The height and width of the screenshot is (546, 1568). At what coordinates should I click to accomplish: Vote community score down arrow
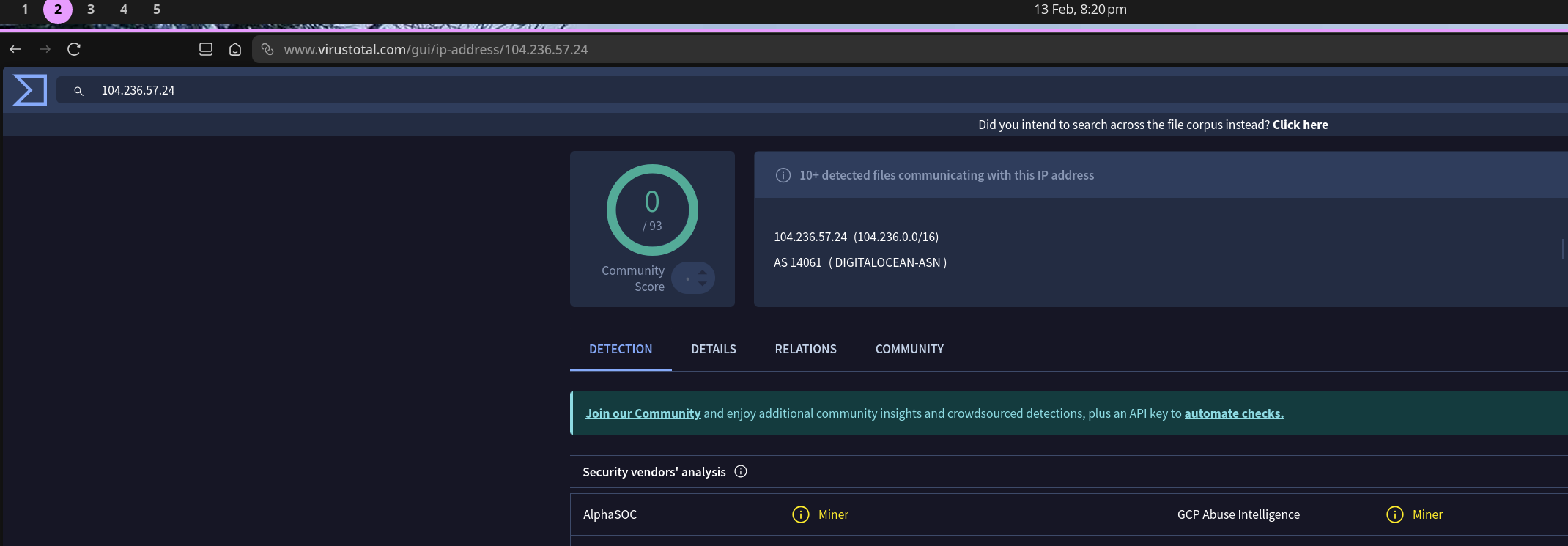tap(703, 284)
